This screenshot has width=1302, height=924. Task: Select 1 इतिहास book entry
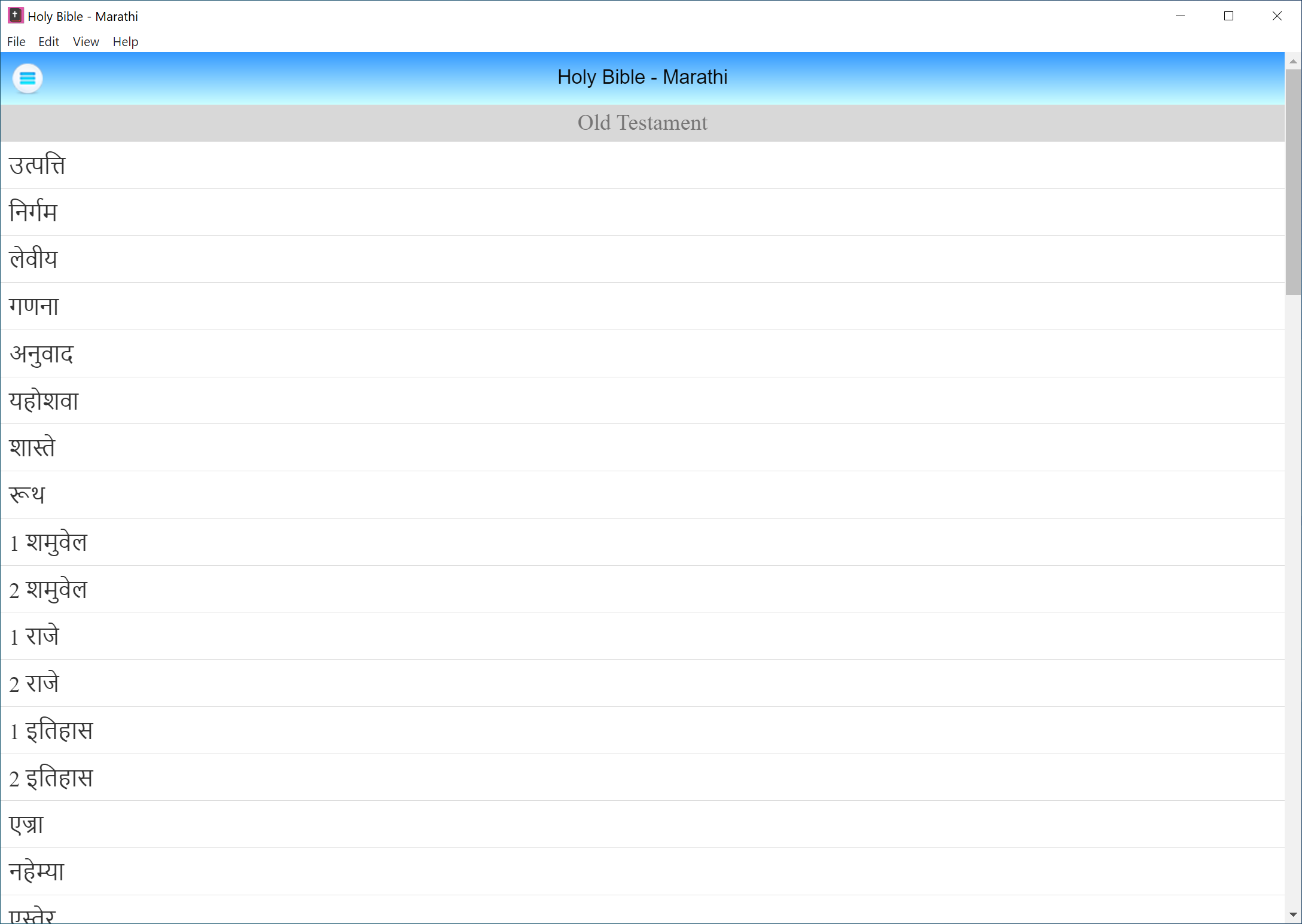[x=51, y=730]
